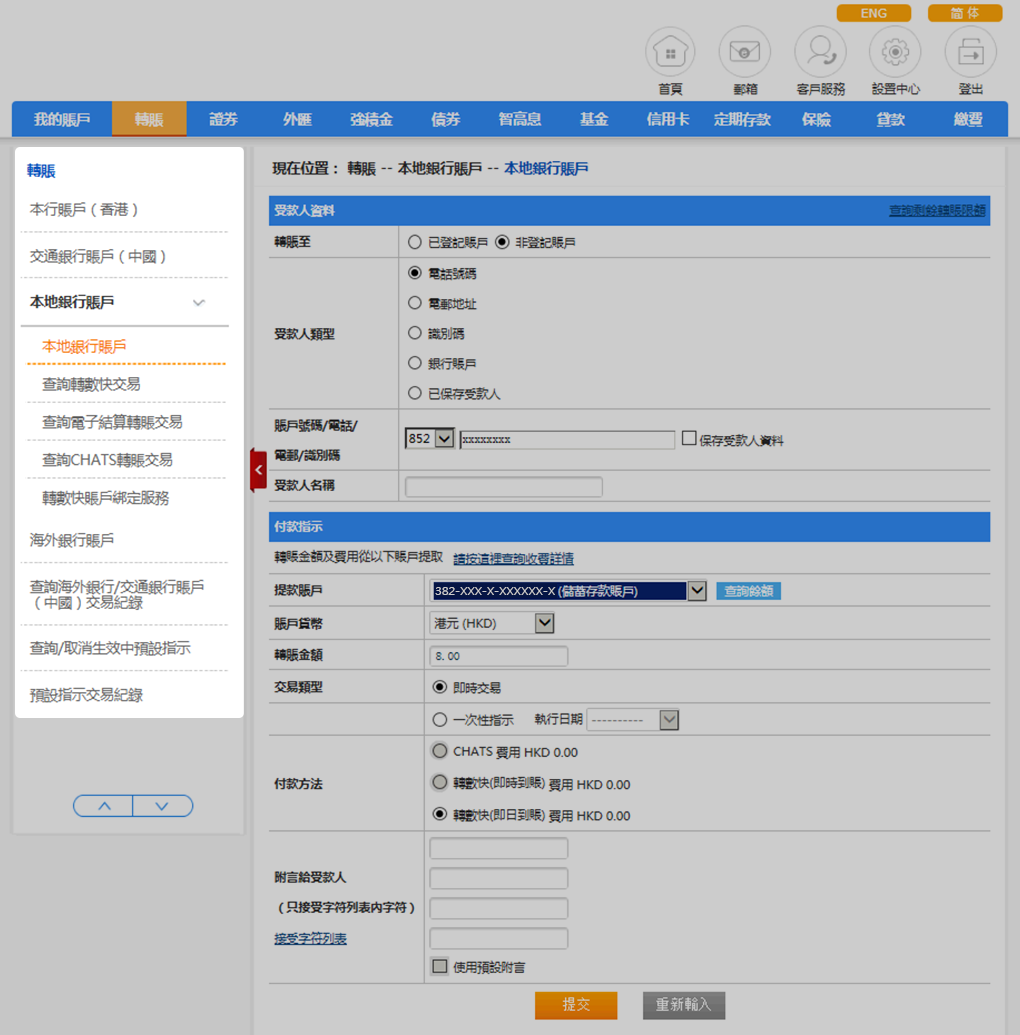Screen dimensions: 1020x1035
Task: Open the 信用卡 menu tab
Action: 668,119
